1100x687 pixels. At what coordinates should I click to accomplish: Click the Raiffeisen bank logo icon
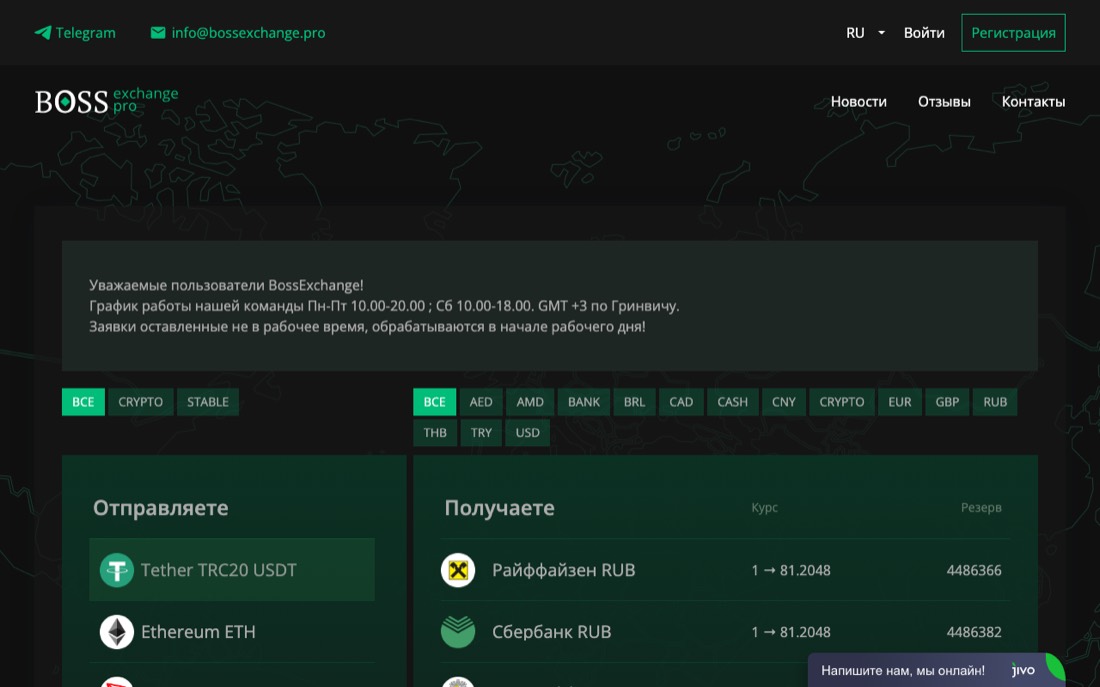458,571
